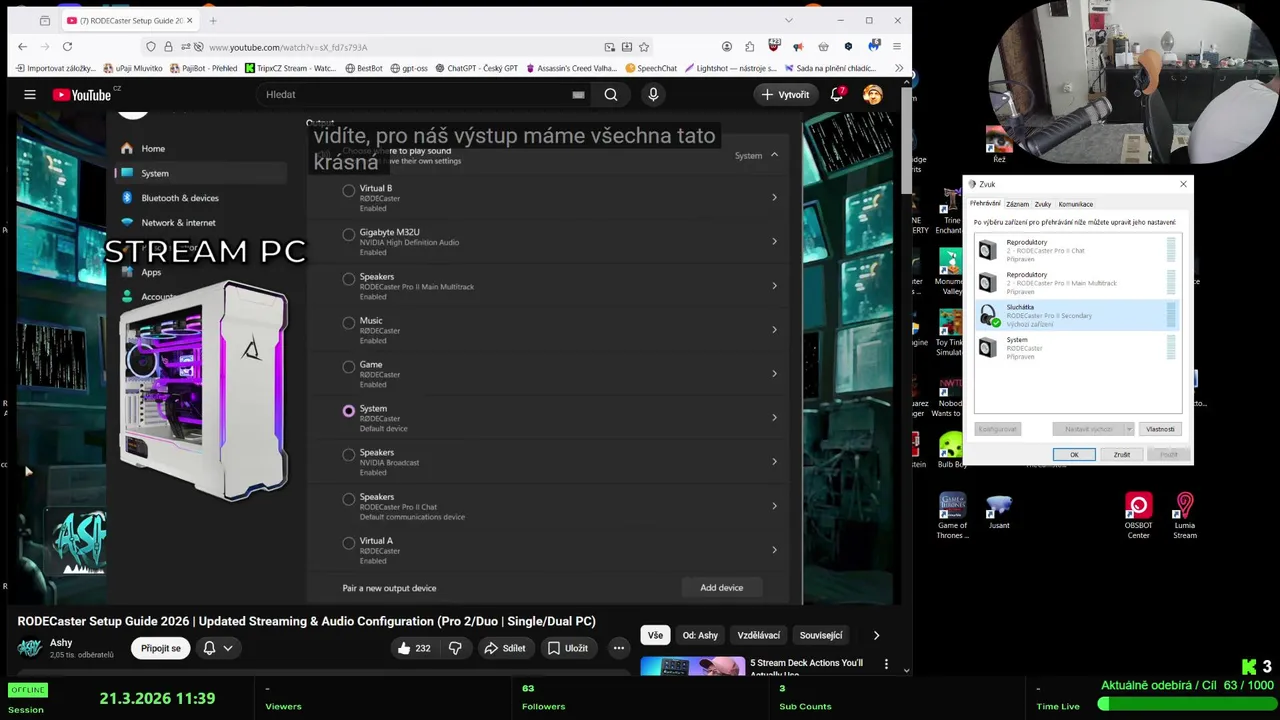Click Vlastnosti in the Zvuk dialog
The height and width of the screenshot is (720, 1280).
point(1160,429)
